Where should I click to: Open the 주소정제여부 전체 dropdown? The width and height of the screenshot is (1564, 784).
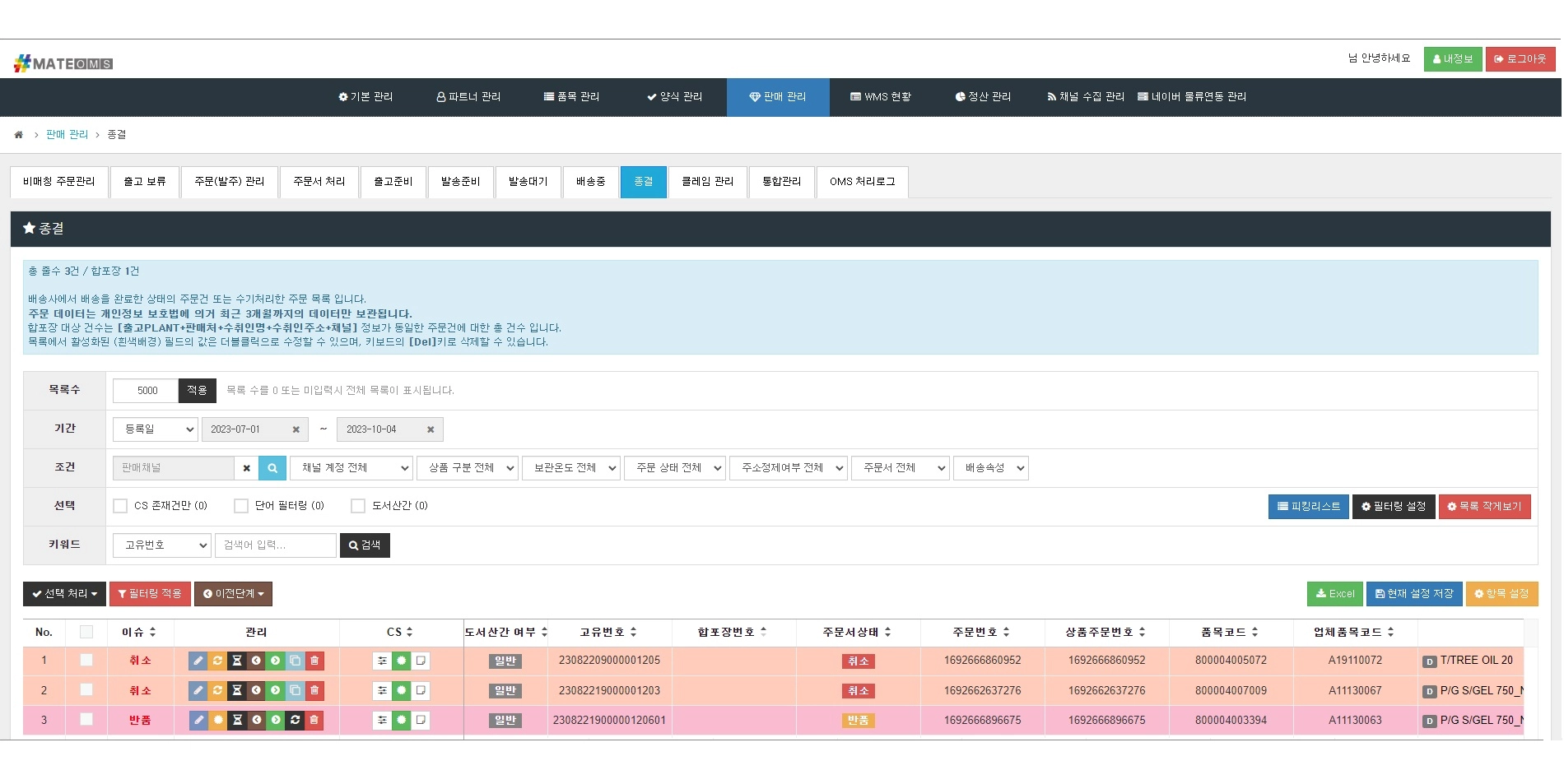pyautogui.click(x=789, y=468)
